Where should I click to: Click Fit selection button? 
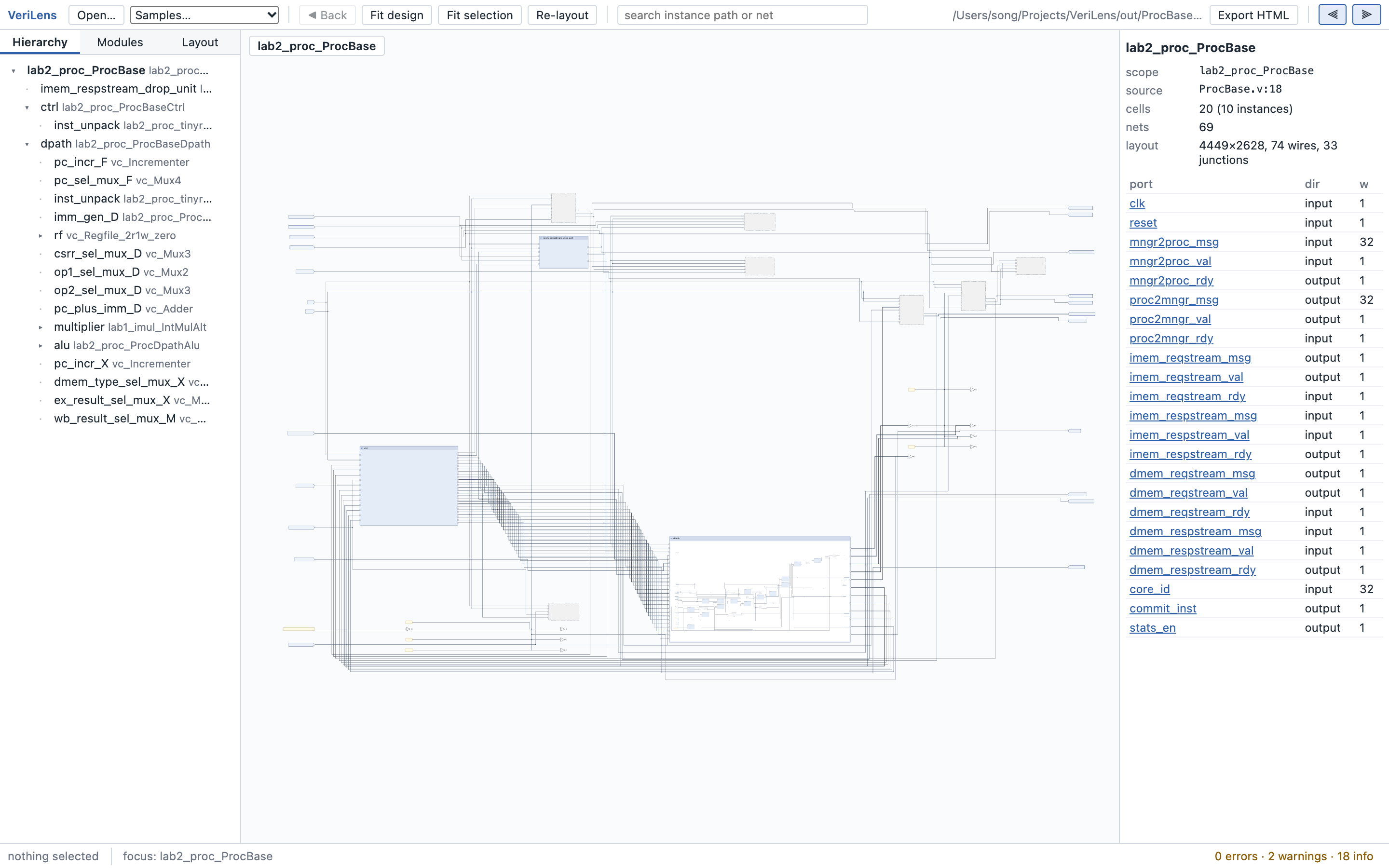pyautogui.click(x=479, y=15)
